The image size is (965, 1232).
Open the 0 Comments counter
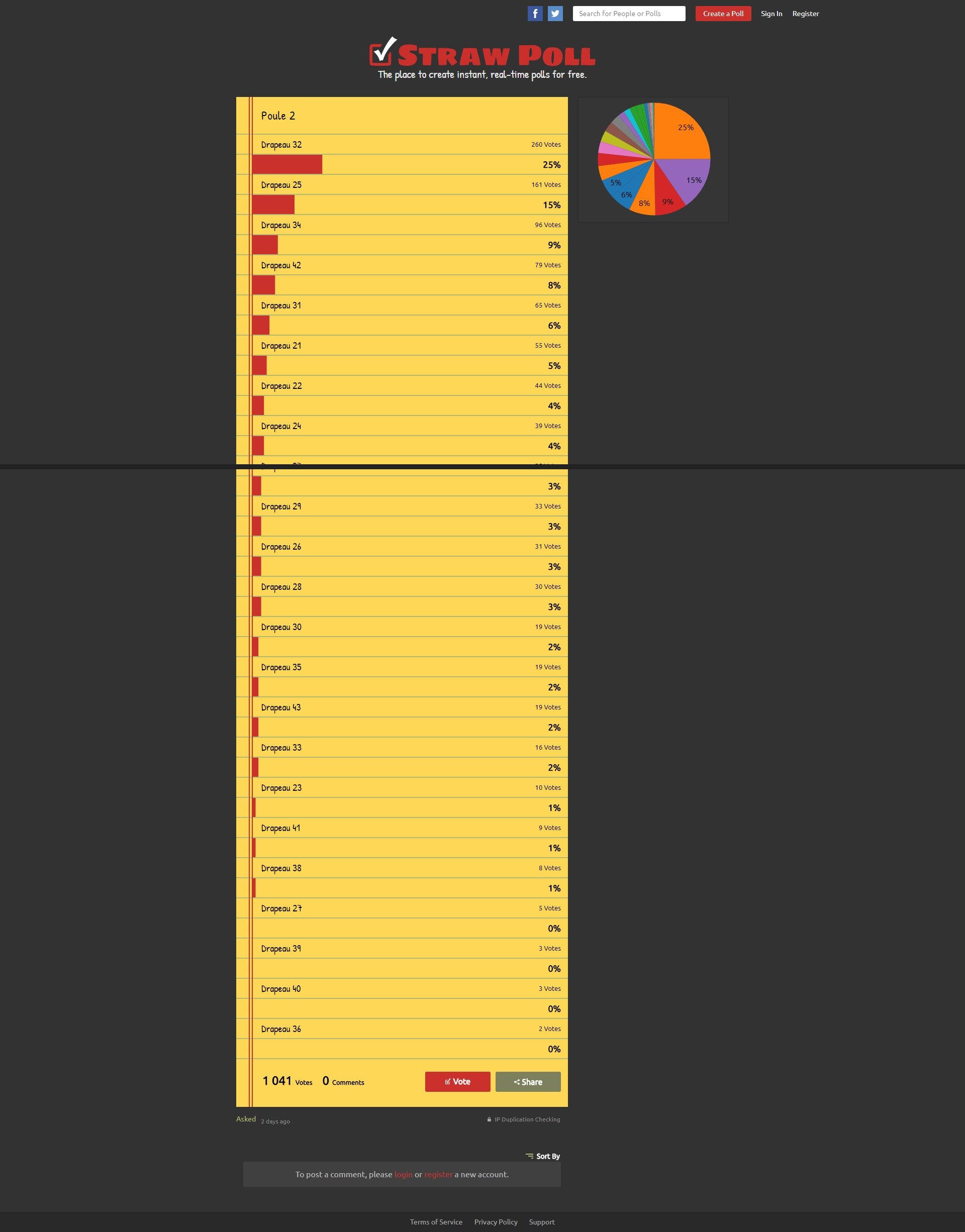343,1081
